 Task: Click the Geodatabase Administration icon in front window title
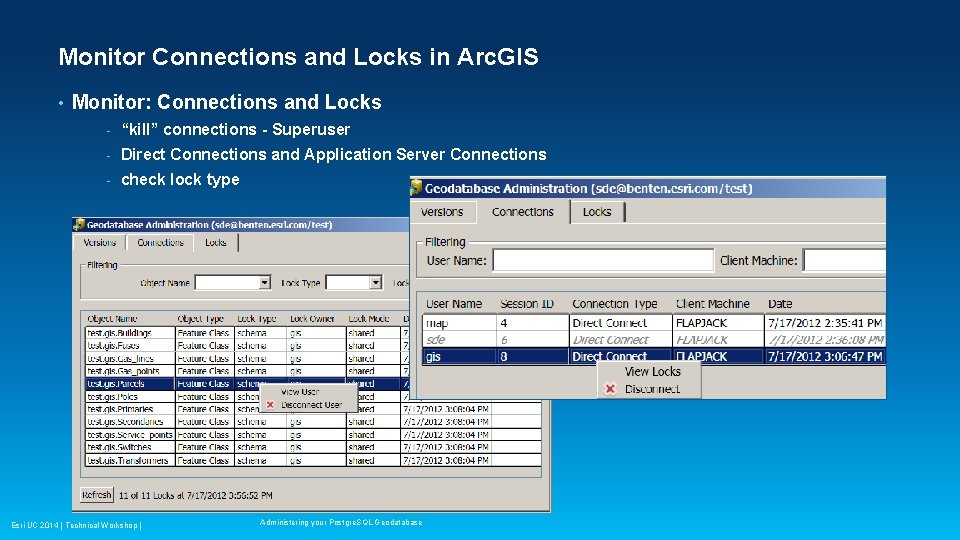click(x=416, y=187)
